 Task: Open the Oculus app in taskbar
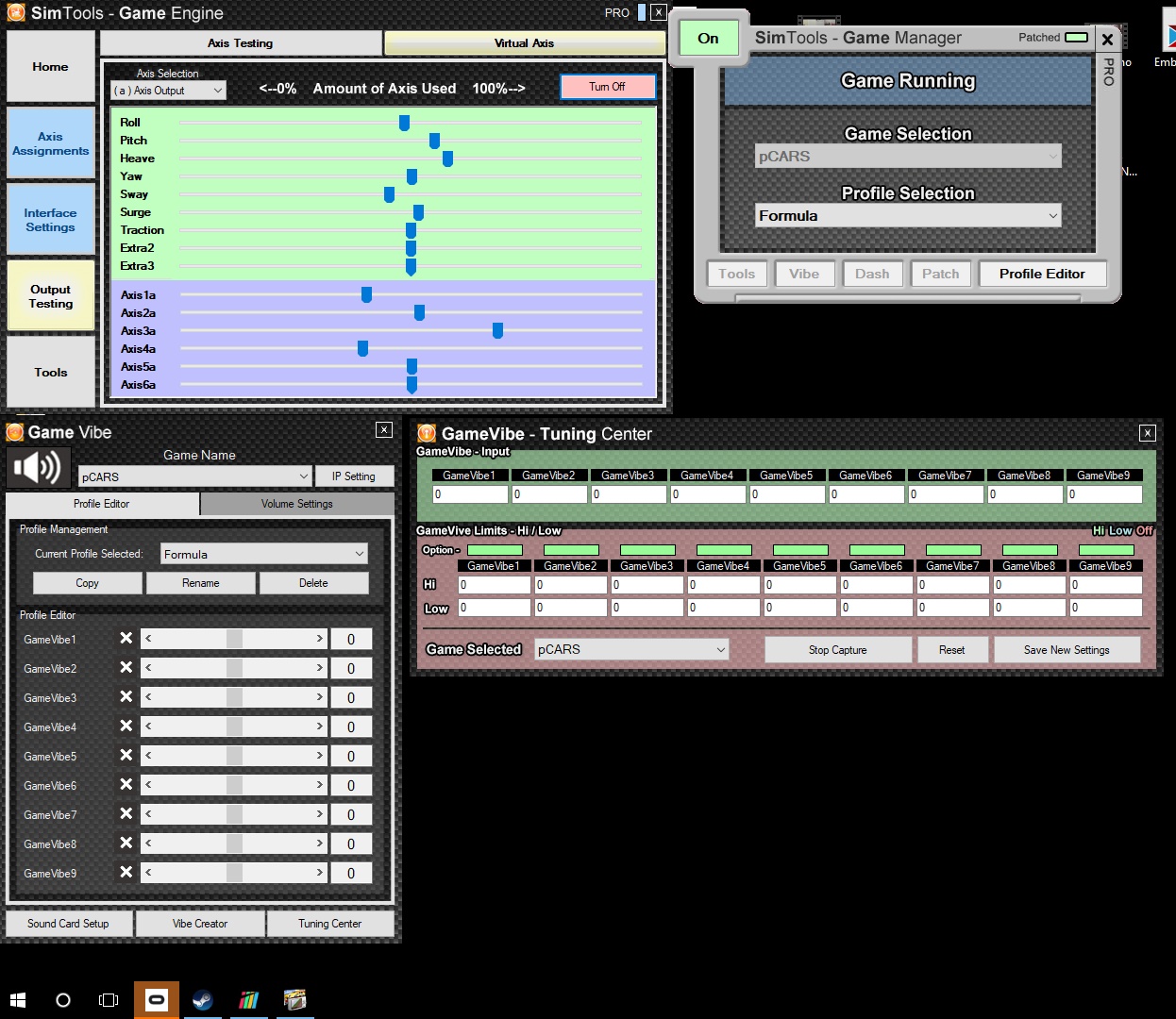(x=157, y=1000)
